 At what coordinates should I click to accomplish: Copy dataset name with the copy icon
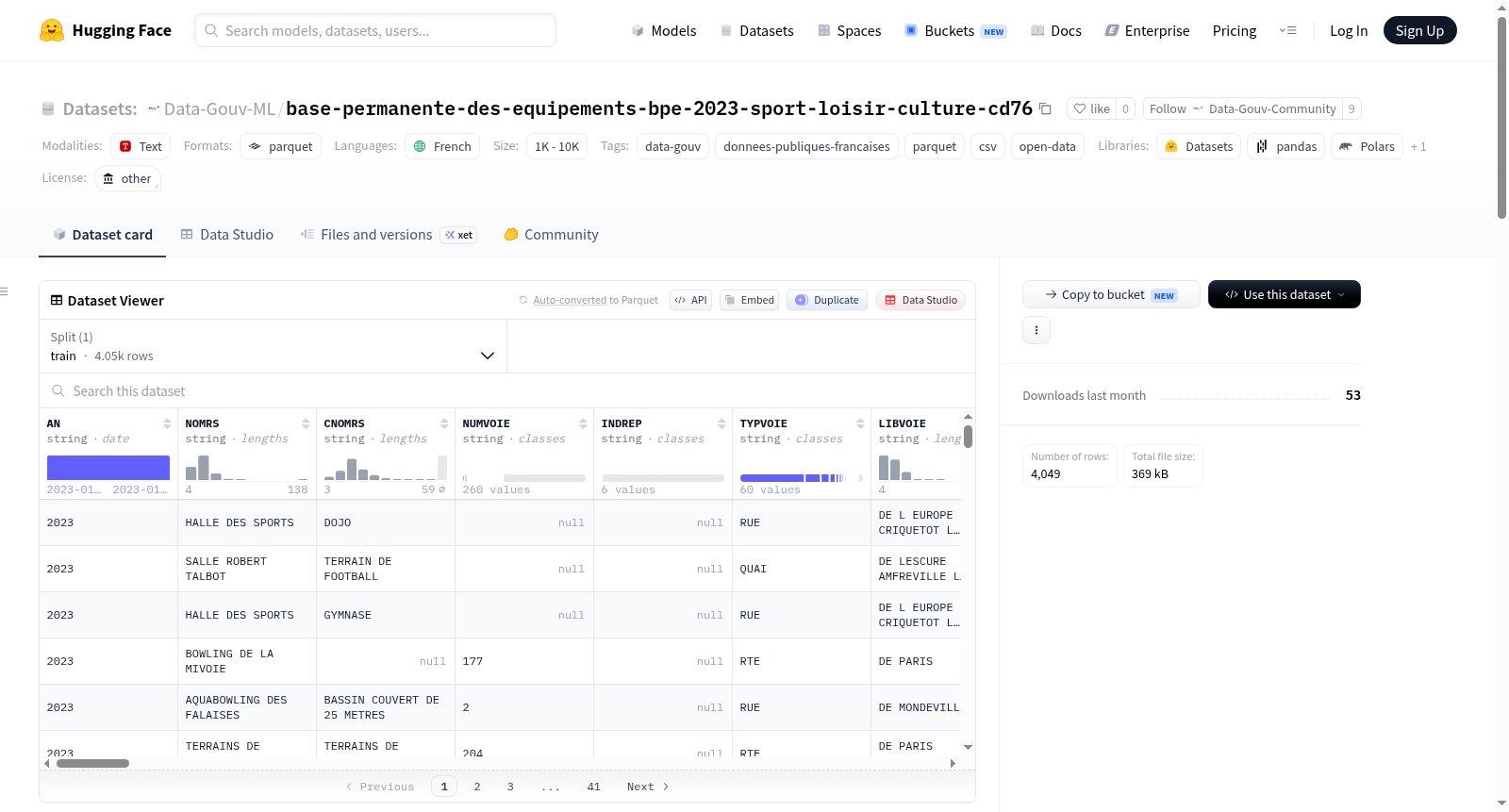[1045, 108]
